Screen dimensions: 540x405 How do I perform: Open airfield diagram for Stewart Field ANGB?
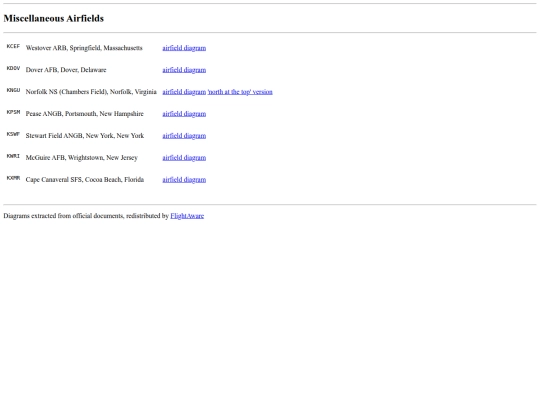(184, 136)
